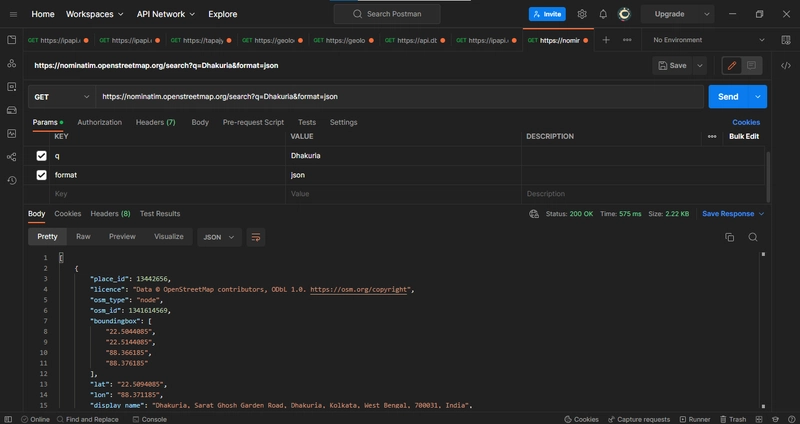Image resolution: width=800 pixels, height=424 pixels.
Task: Open the Flows sidebar icon
Action: 11,157
